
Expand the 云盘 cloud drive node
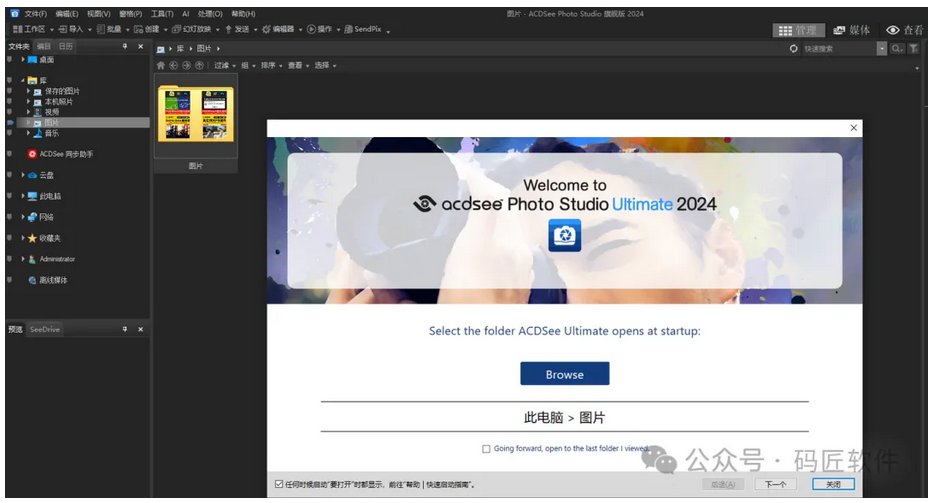[x=23, y=175]
